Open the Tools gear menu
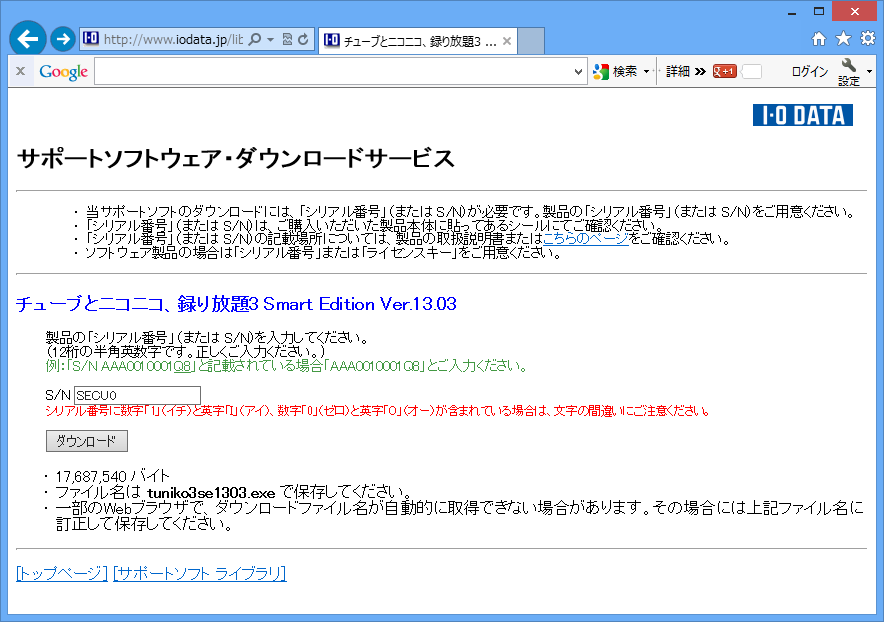 pyautogui.click(x=868, y=38)
